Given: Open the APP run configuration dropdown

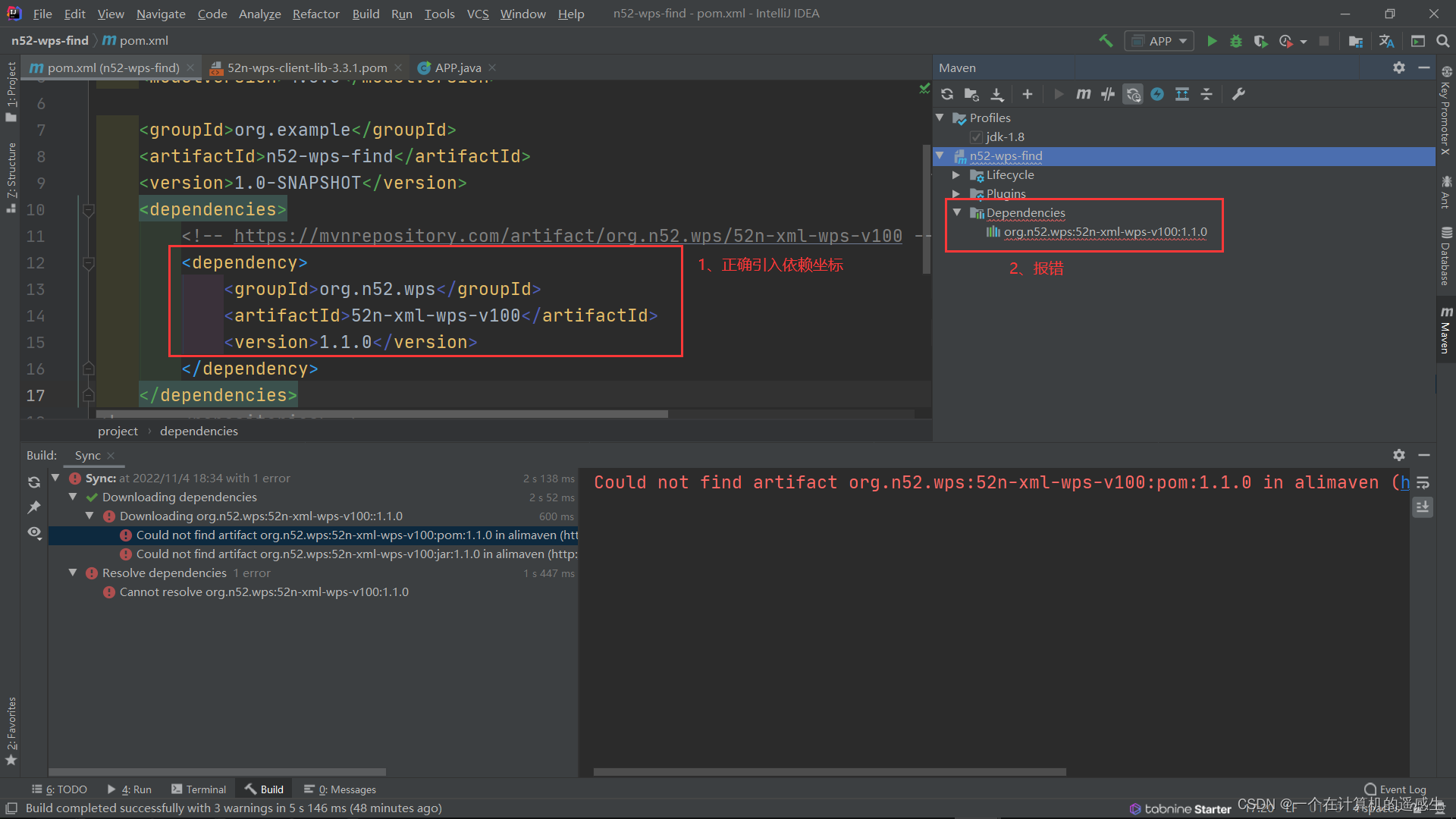Looking at the screenshot, I should pos(1159,41).
